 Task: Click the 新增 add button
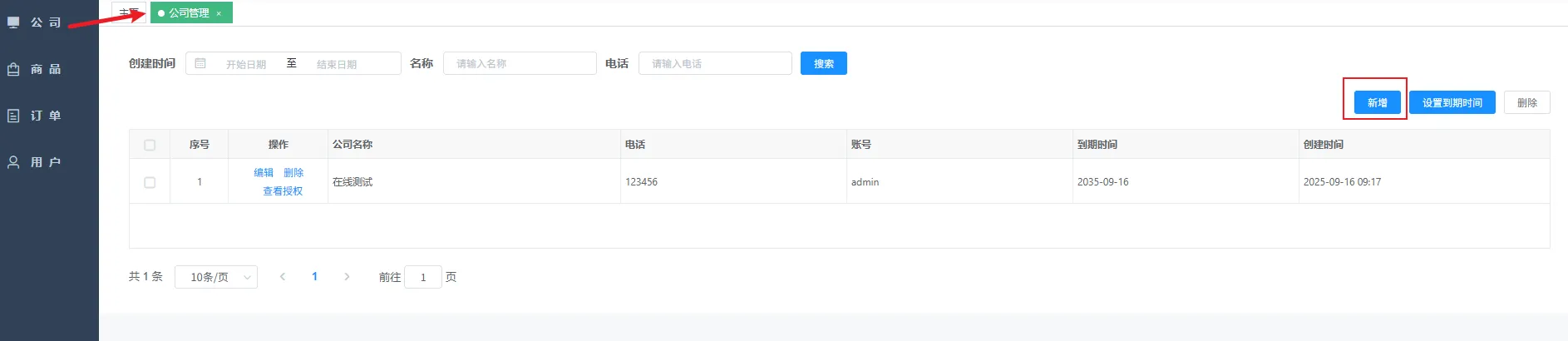[1377, 102]
